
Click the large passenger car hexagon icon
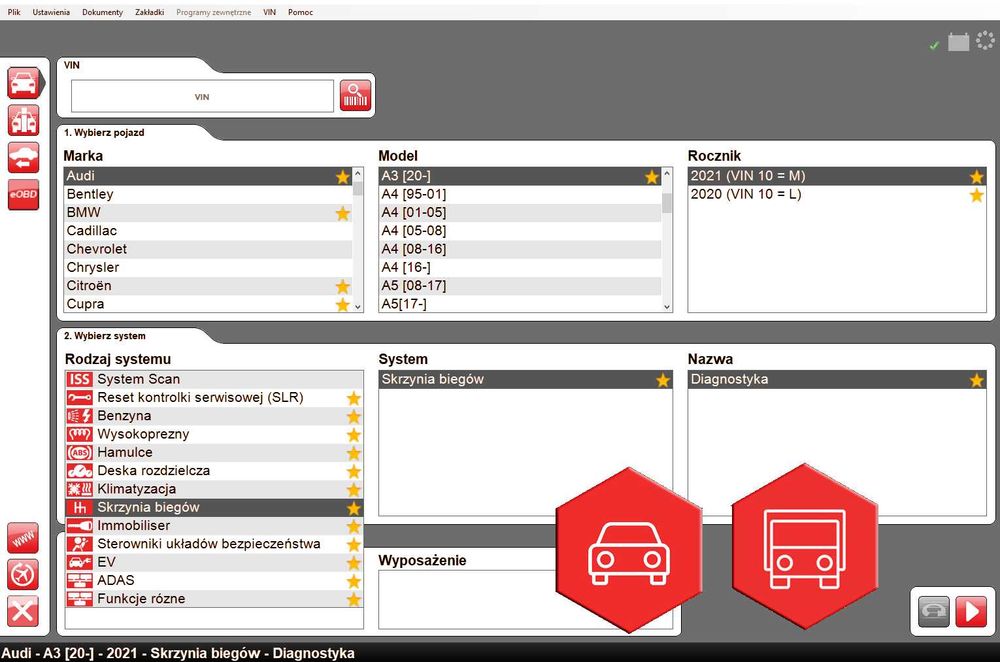629,551
